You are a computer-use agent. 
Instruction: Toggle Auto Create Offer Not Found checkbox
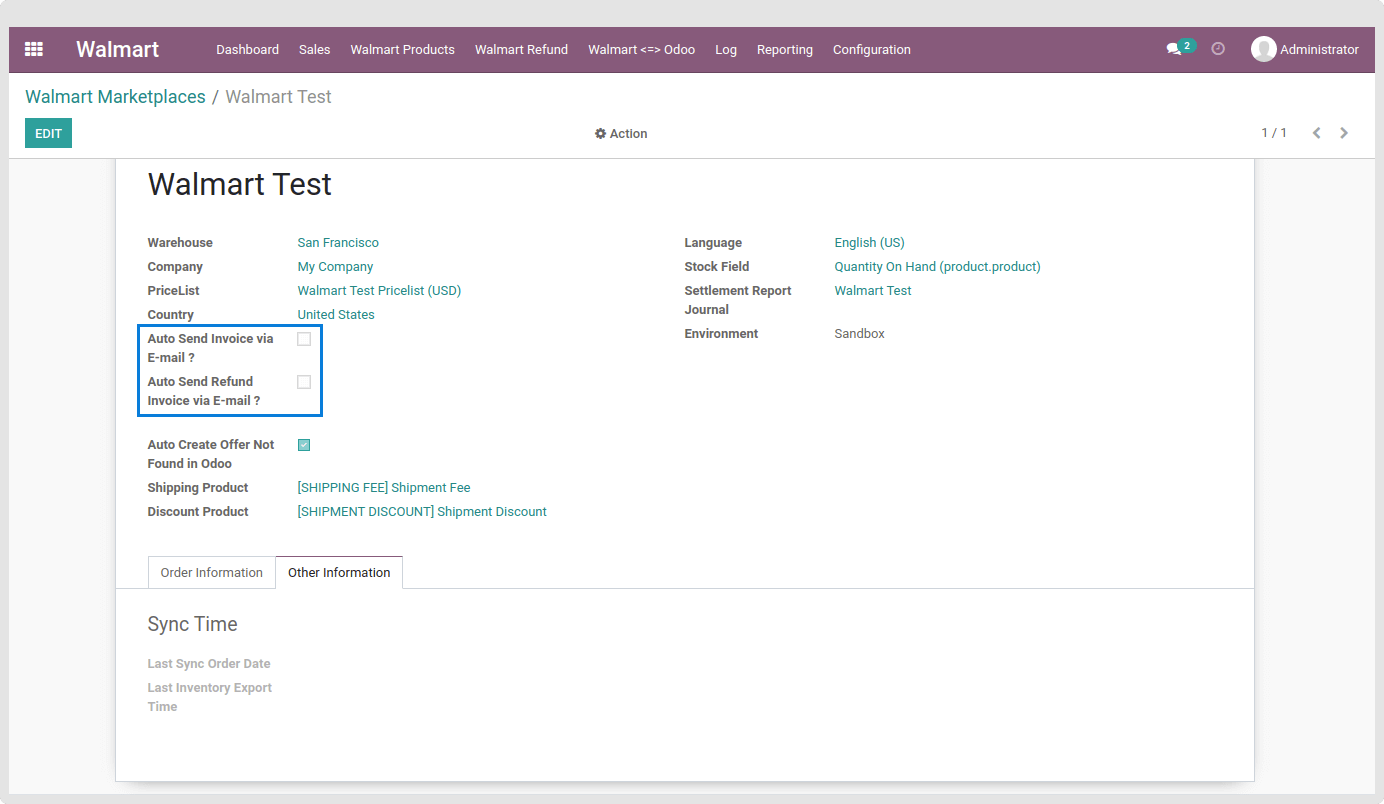click(x=304, y=445)
